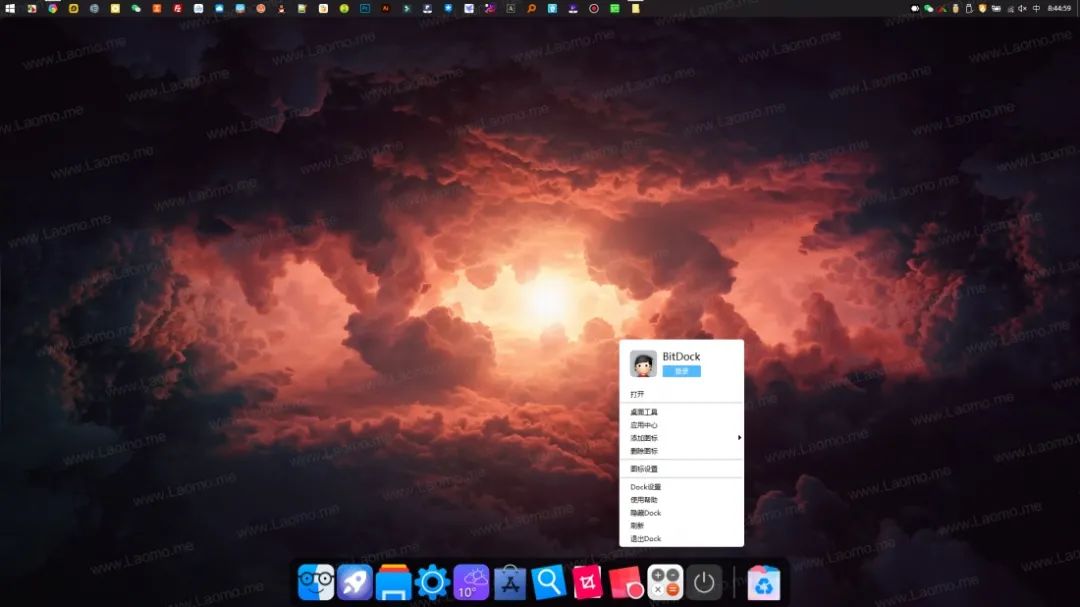Open the App Store icon in the dock
This screenshot has height=607, width=1080.
click(509, 580)
